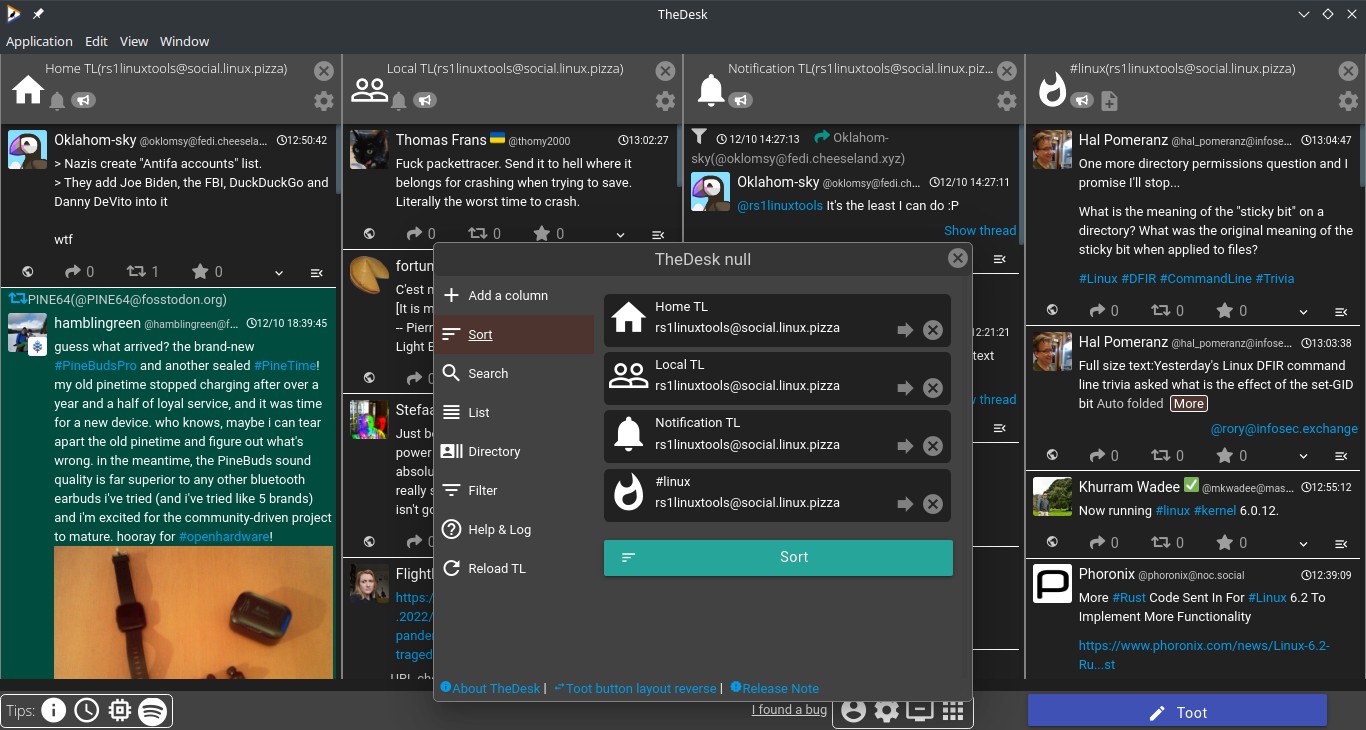Open the View menu

(x=134, y=41)
